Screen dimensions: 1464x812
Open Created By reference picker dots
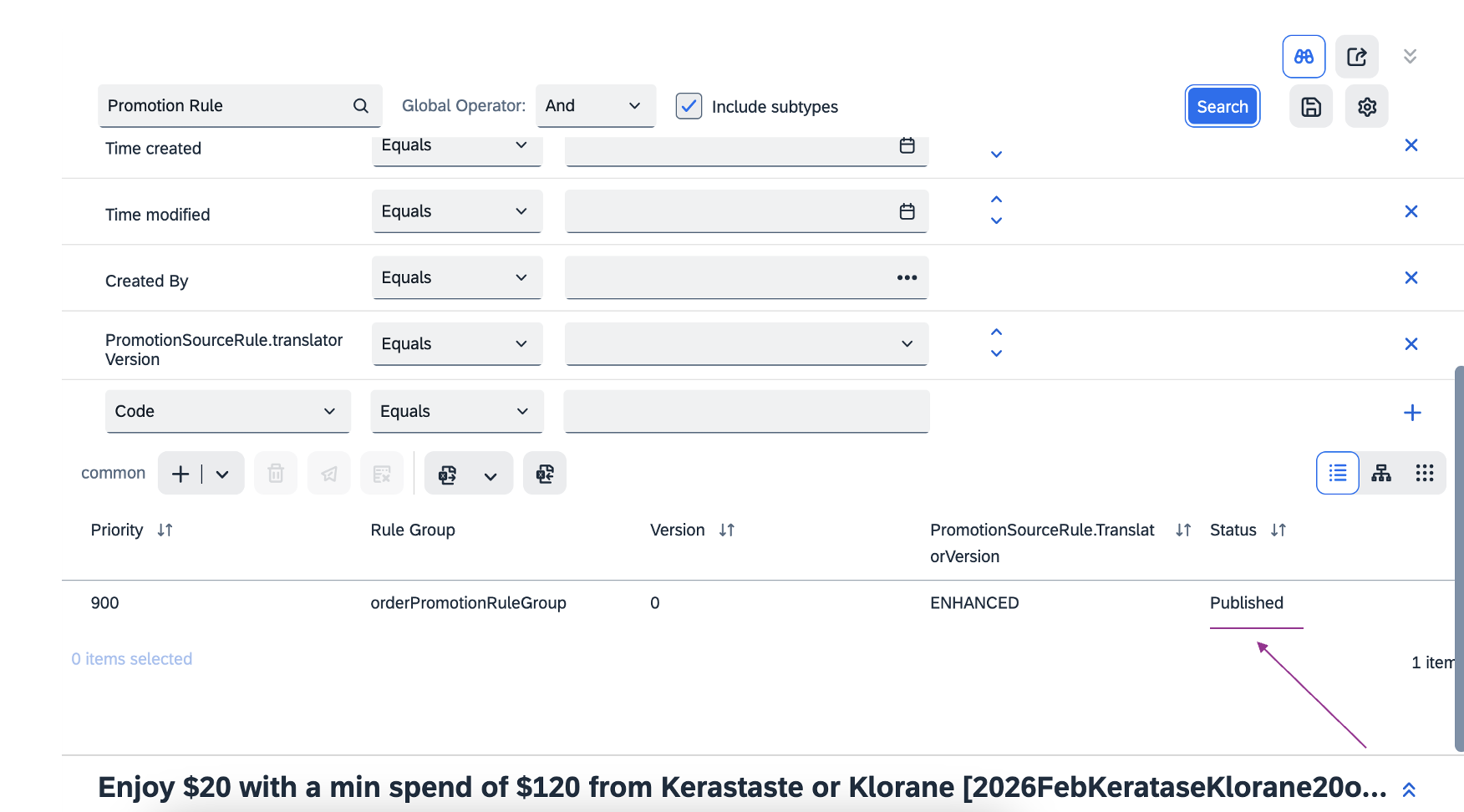907,277
